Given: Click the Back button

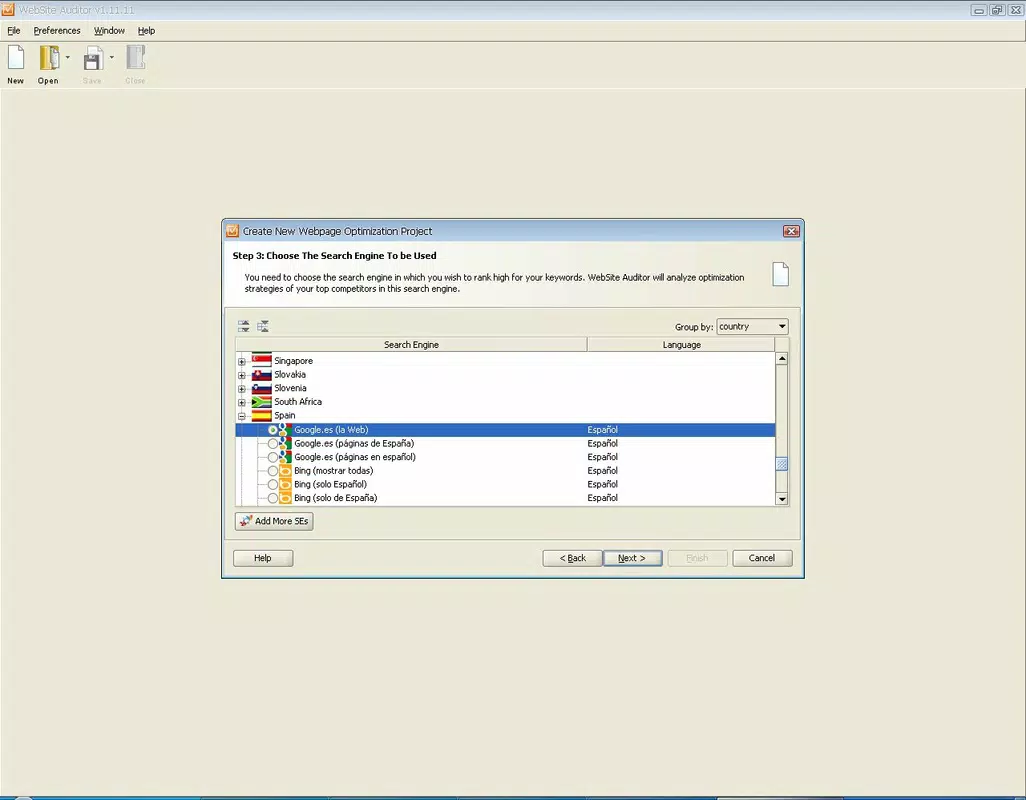Looking at the screenshot, I should tap(573, 558).
